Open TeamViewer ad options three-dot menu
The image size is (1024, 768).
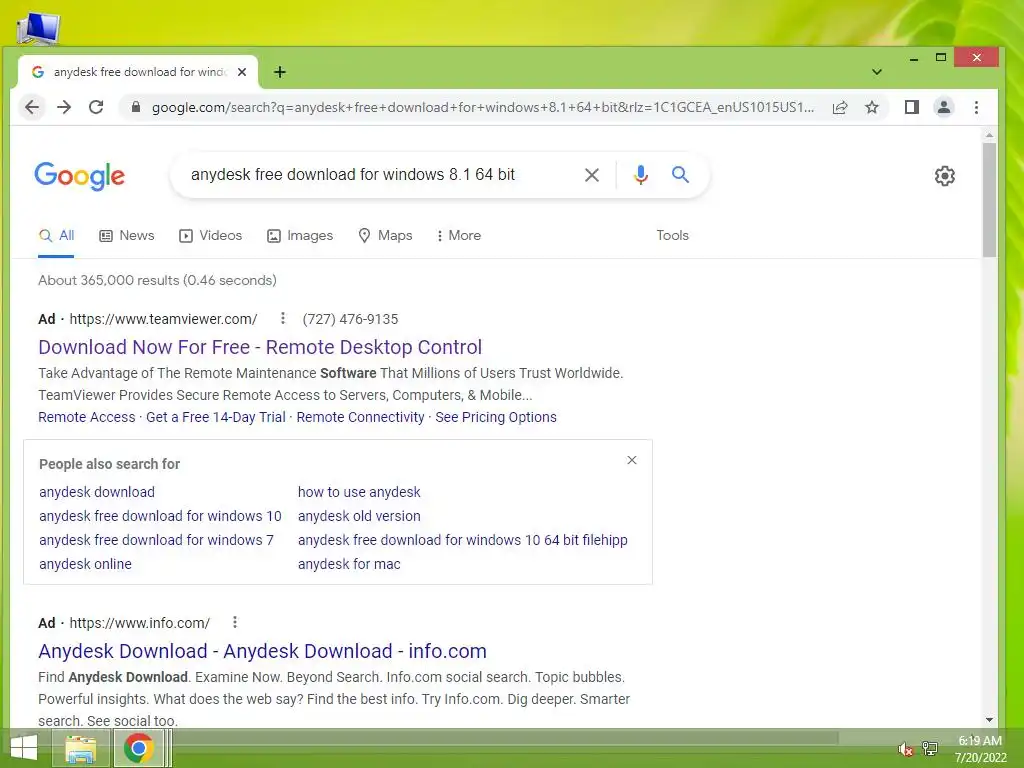283,318
